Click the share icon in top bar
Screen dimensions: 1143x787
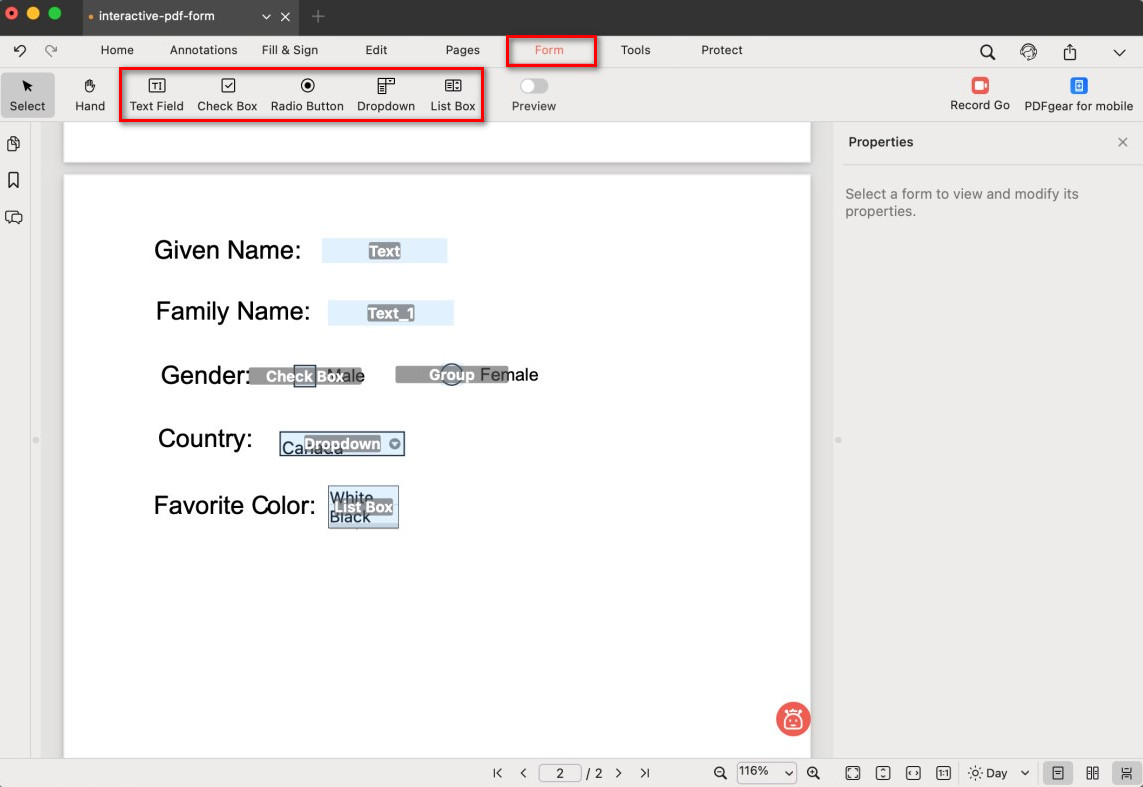tap(1070, 52)
